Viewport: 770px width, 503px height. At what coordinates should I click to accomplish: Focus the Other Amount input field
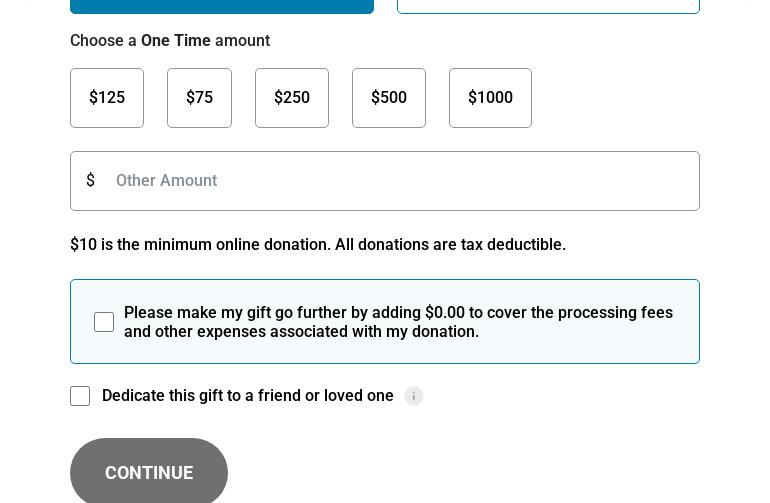385,181
